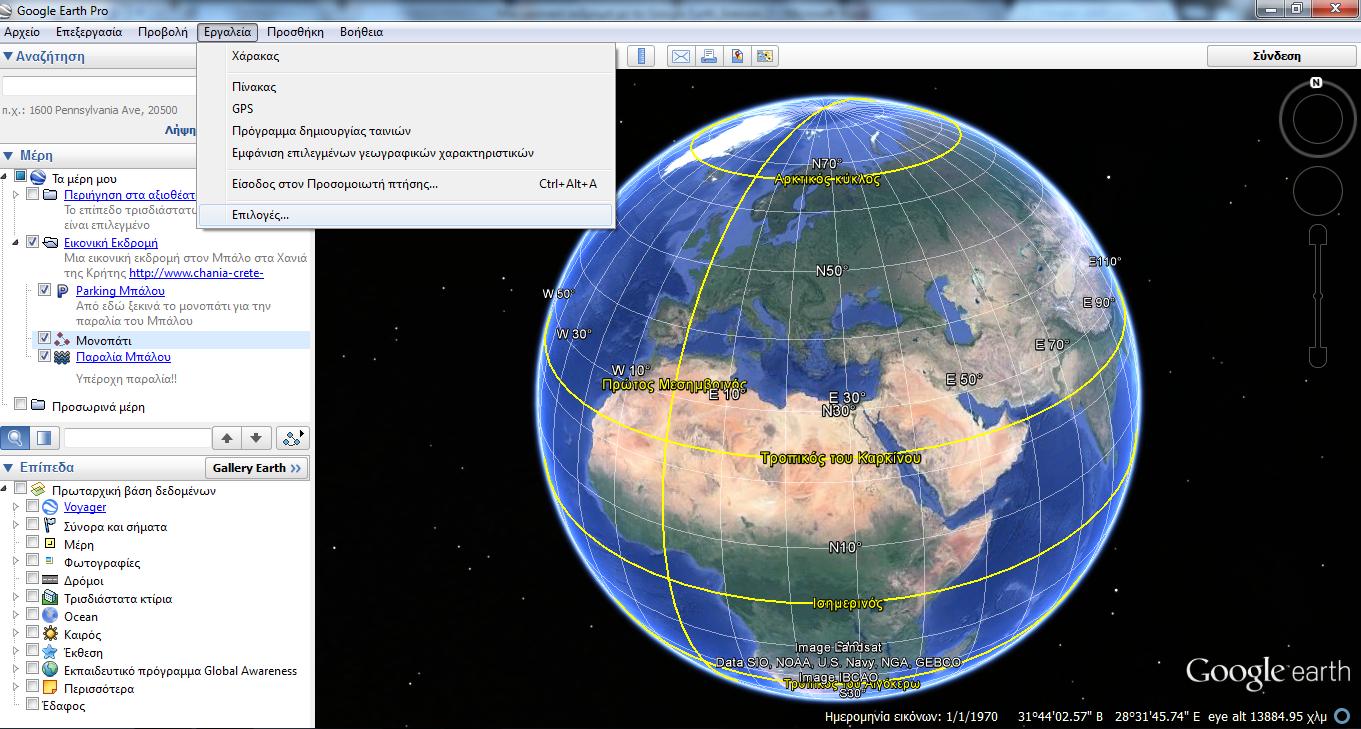Screen dimensions: 1361x729
Task: Click the move up arrow button
Action: pos(227,438)
